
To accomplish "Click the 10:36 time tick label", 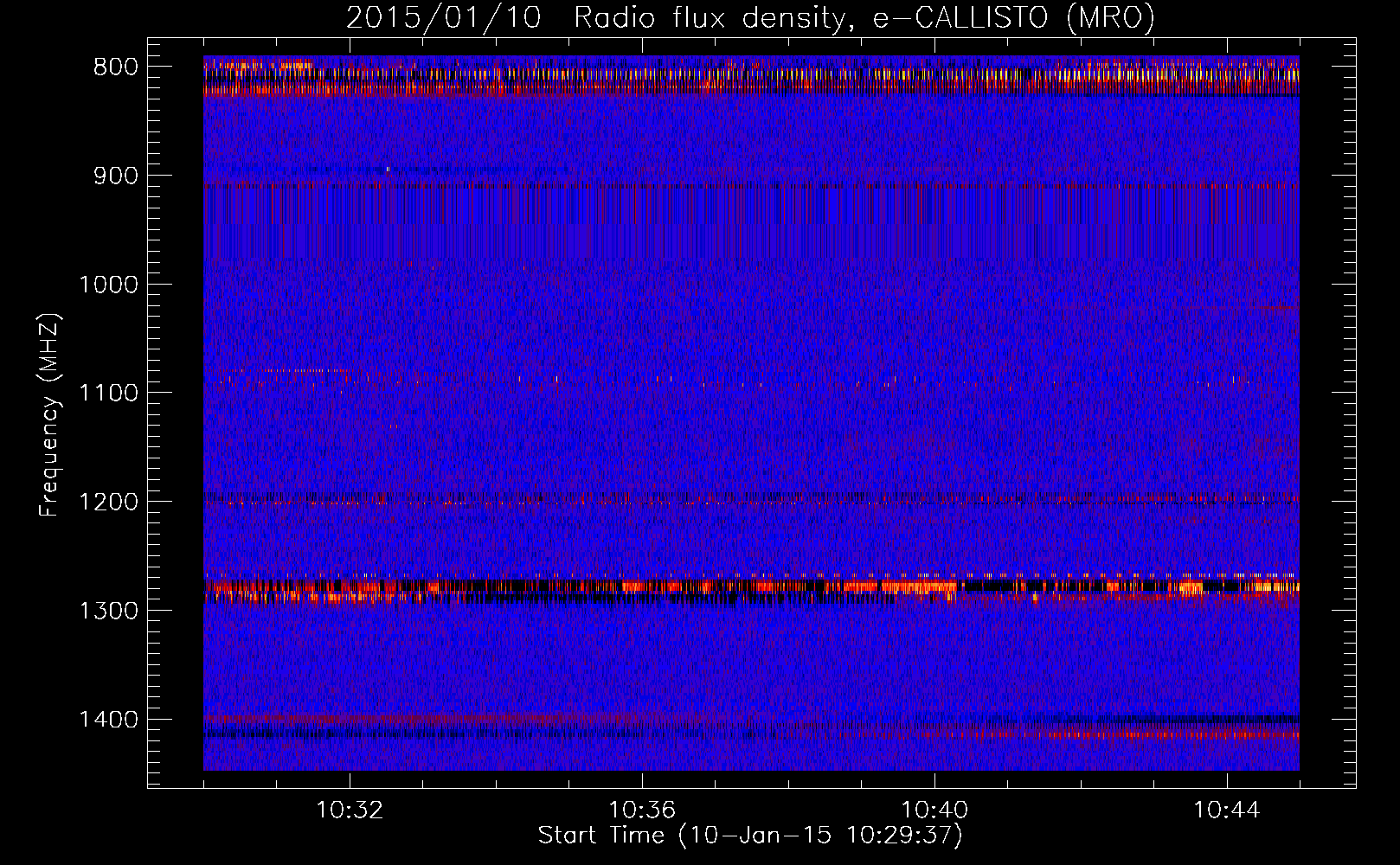I will tap(642, 811).
